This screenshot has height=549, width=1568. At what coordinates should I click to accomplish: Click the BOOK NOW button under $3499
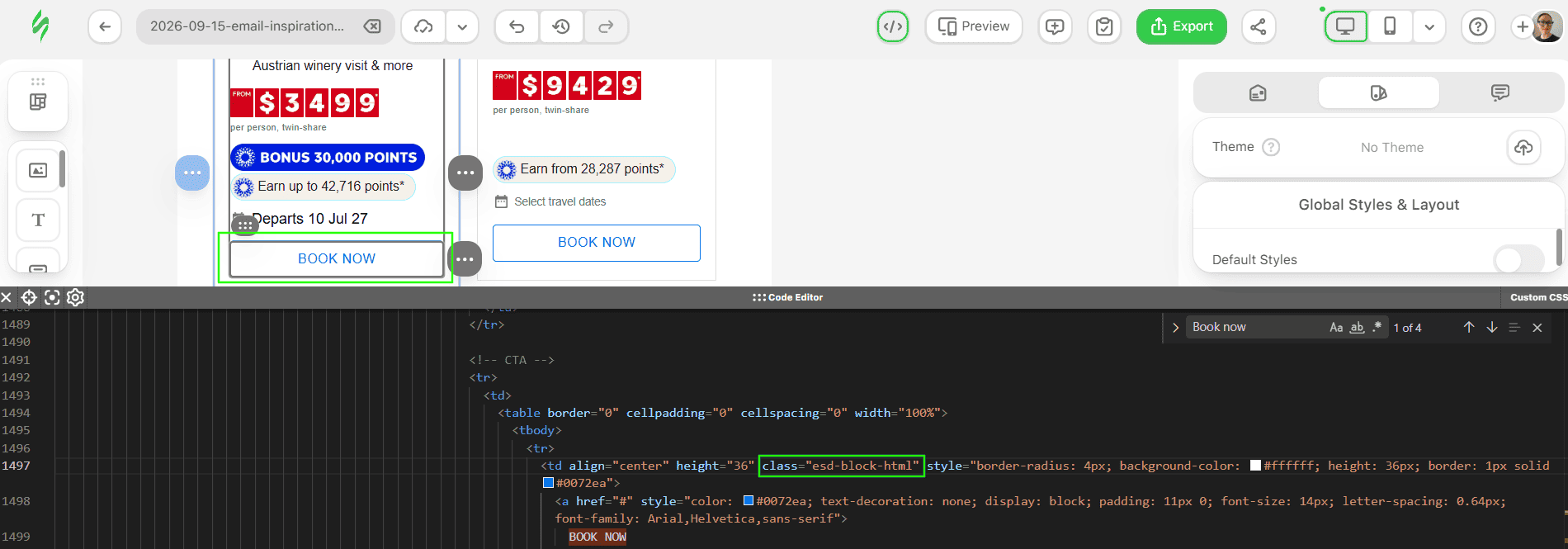click(337, 259)
